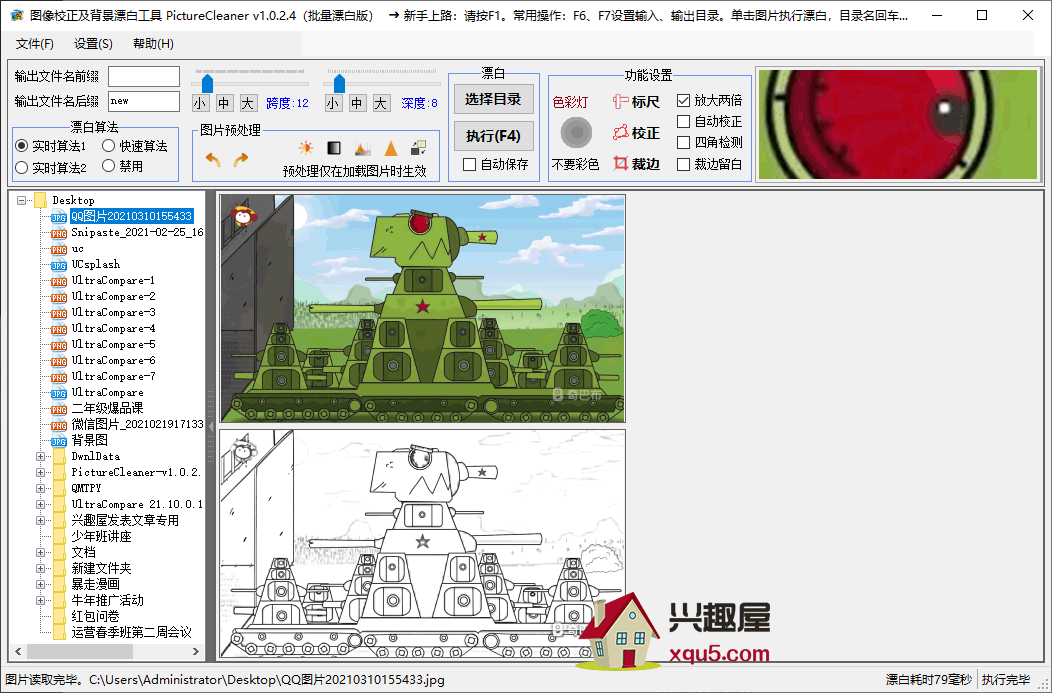Click the JPG icon beside 背景图
The height and width of the screenshot is (693, 1052).
[x=59, y=441]
